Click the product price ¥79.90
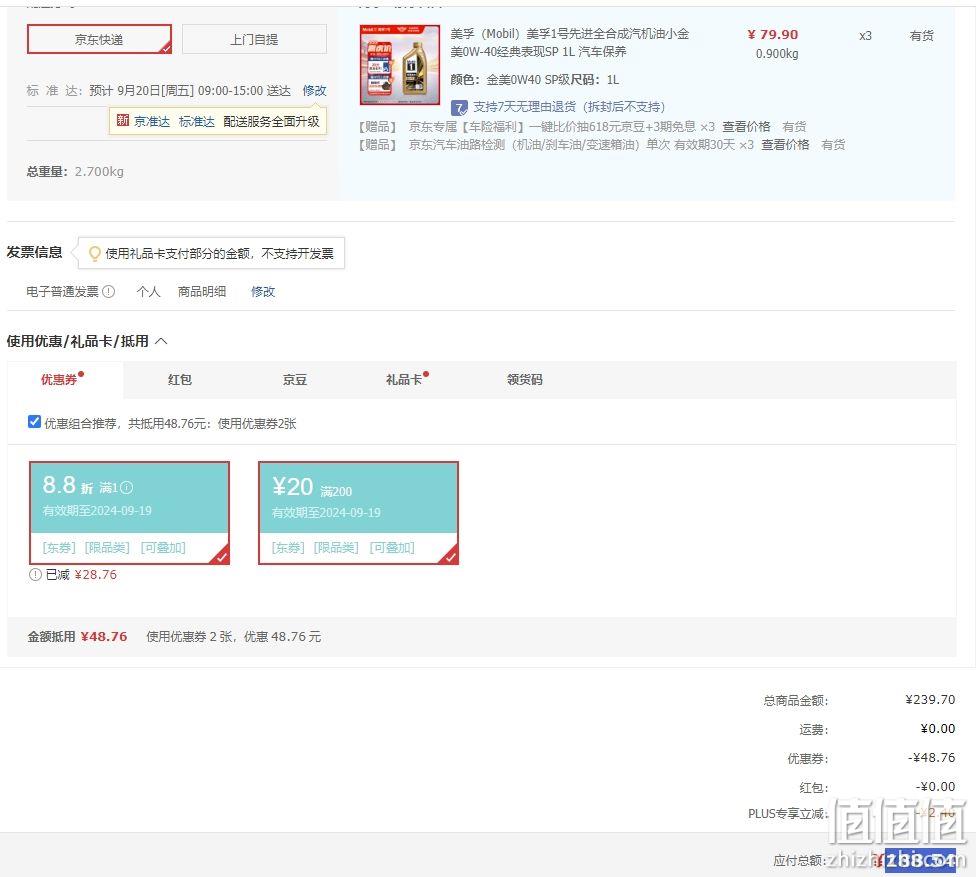The image size is (976, 877). (773, 35)
